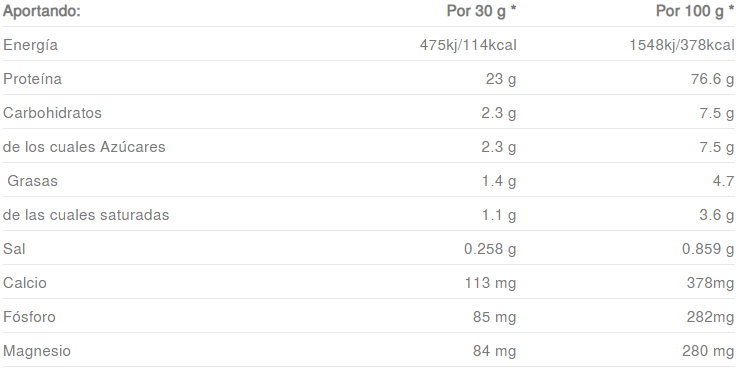Select the 'Calcio' row label

[x=25, y=283]
